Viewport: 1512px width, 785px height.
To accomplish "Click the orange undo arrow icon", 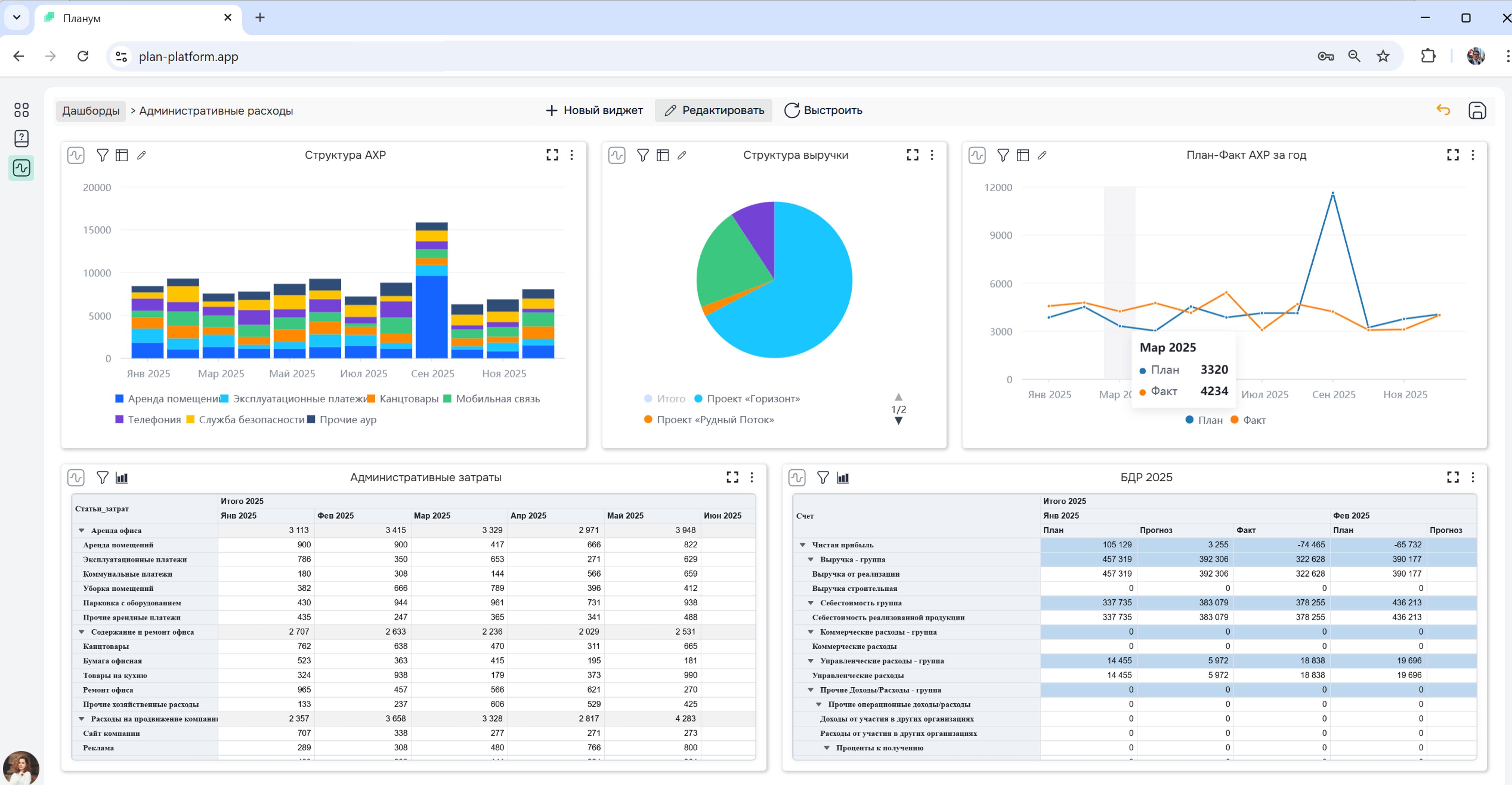I will [1443, 110].
